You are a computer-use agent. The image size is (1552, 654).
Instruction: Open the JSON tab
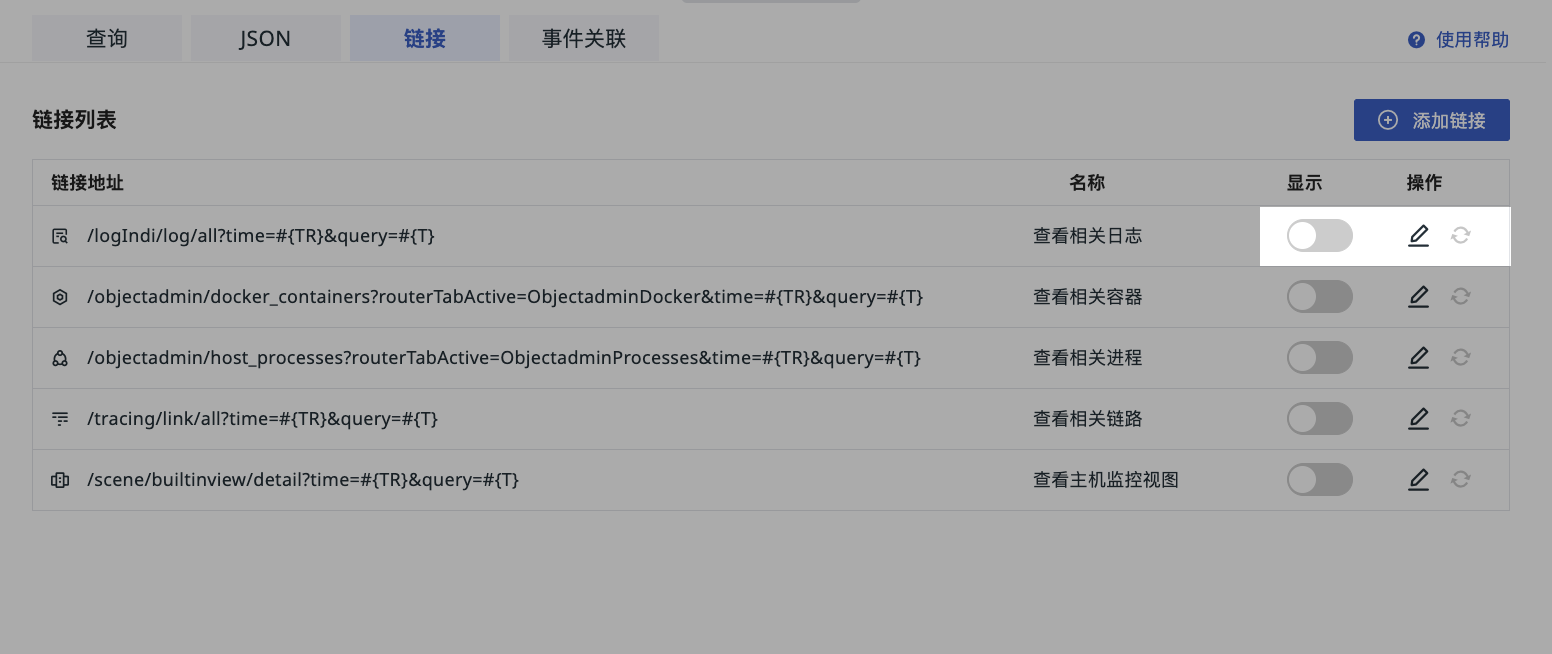coord(265,39)
